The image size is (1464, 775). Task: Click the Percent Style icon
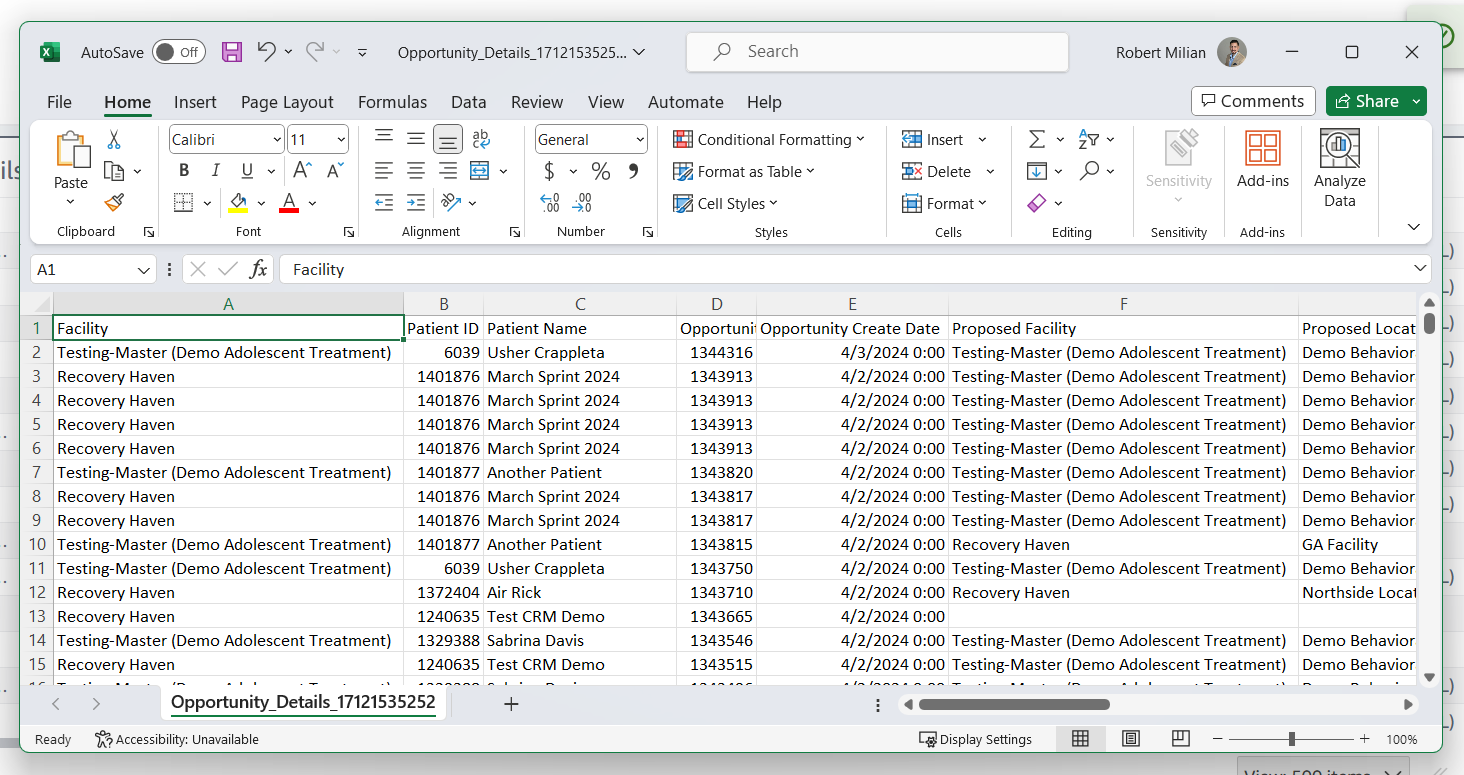pos(600,171)
